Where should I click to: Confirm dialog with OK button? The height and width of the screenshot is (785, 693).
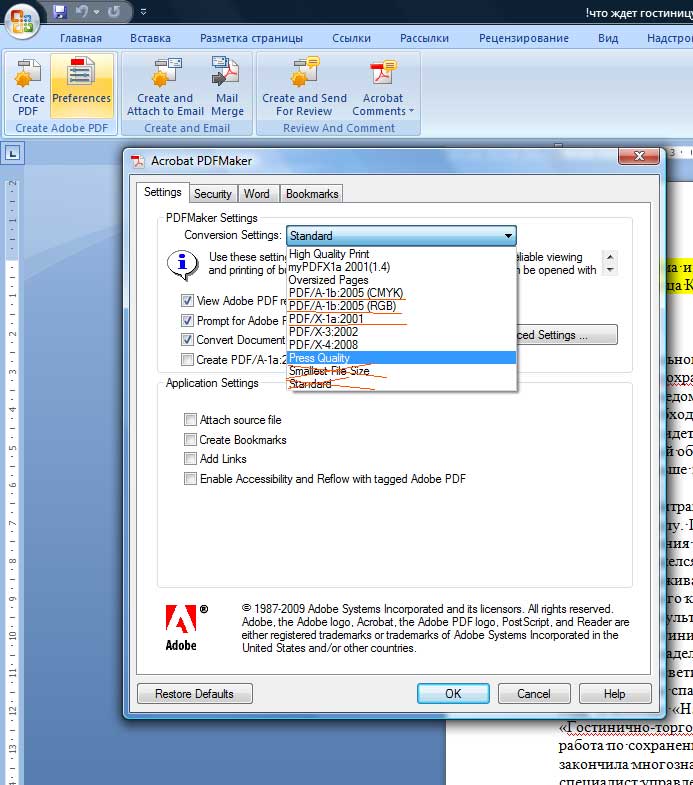453,693
